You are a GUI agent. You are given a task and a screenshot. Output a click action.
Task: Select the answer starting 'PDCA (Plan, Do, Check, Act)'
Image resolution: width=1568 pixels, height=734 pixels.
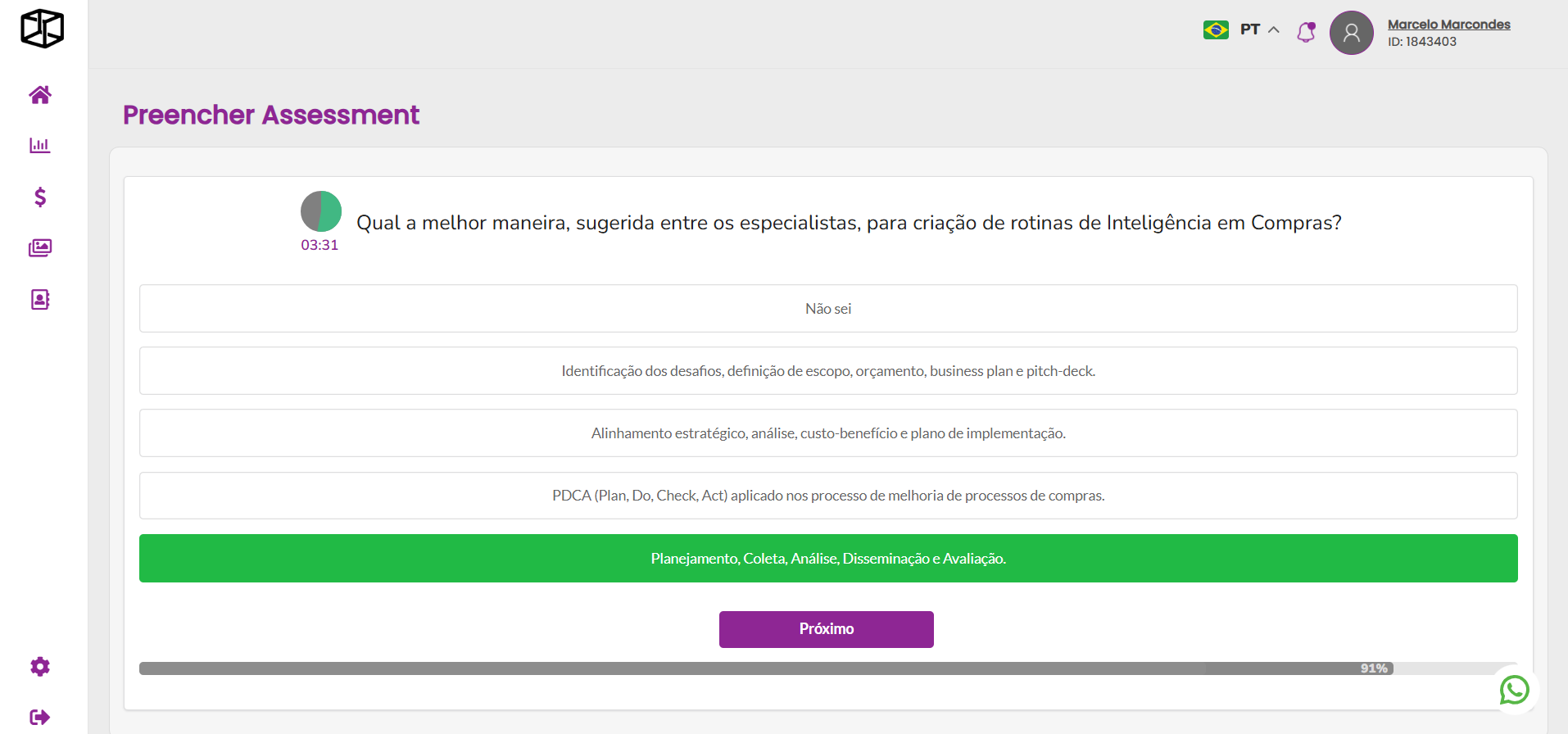828,495
